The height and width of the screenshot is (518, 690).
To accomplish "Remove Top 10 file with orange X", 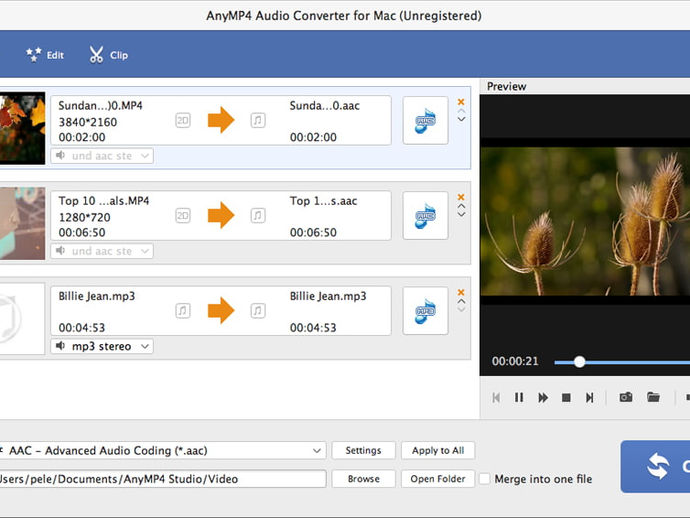I will 461,197.
